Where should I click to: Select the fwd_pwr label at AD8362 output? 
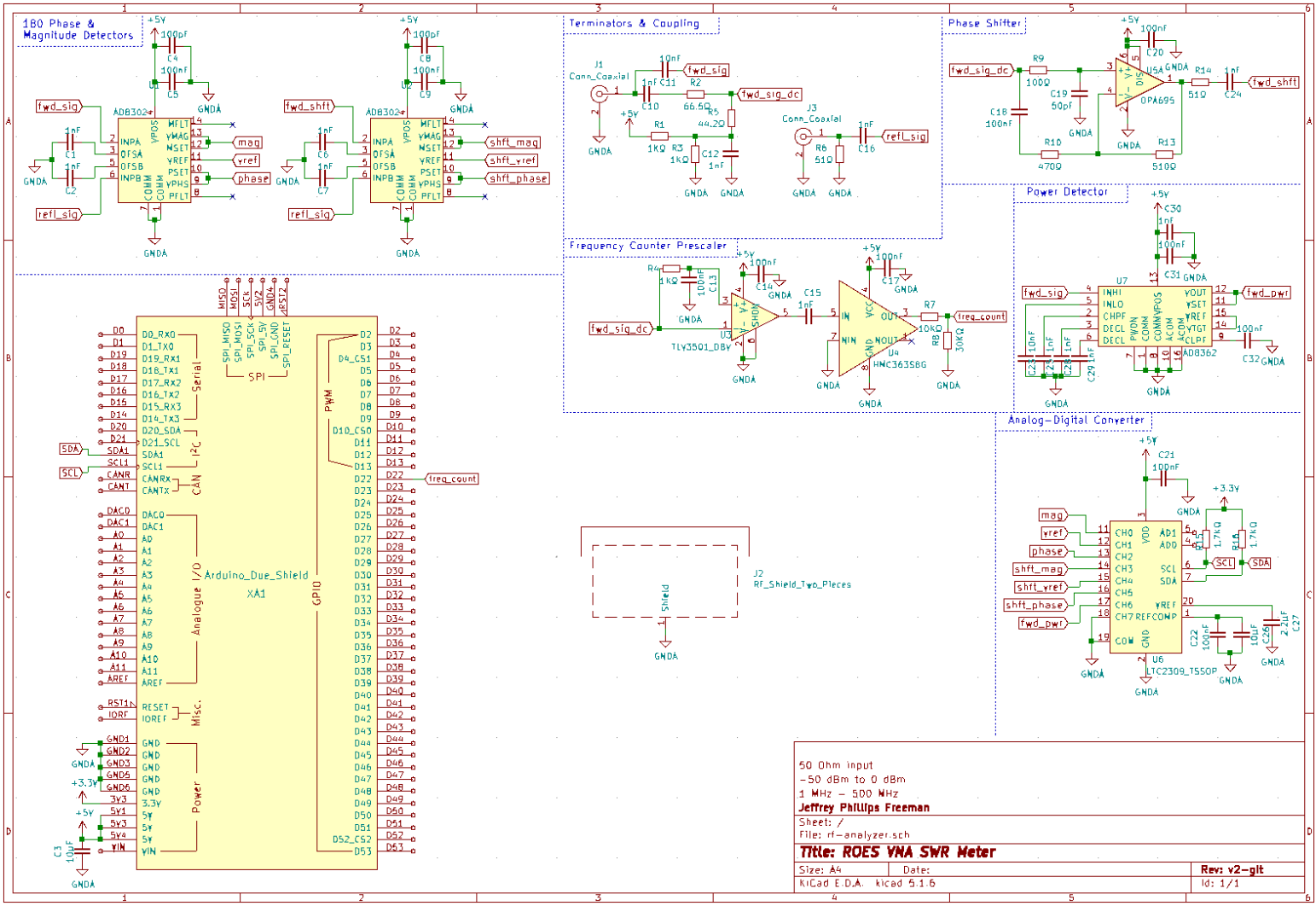(1267, 293)
